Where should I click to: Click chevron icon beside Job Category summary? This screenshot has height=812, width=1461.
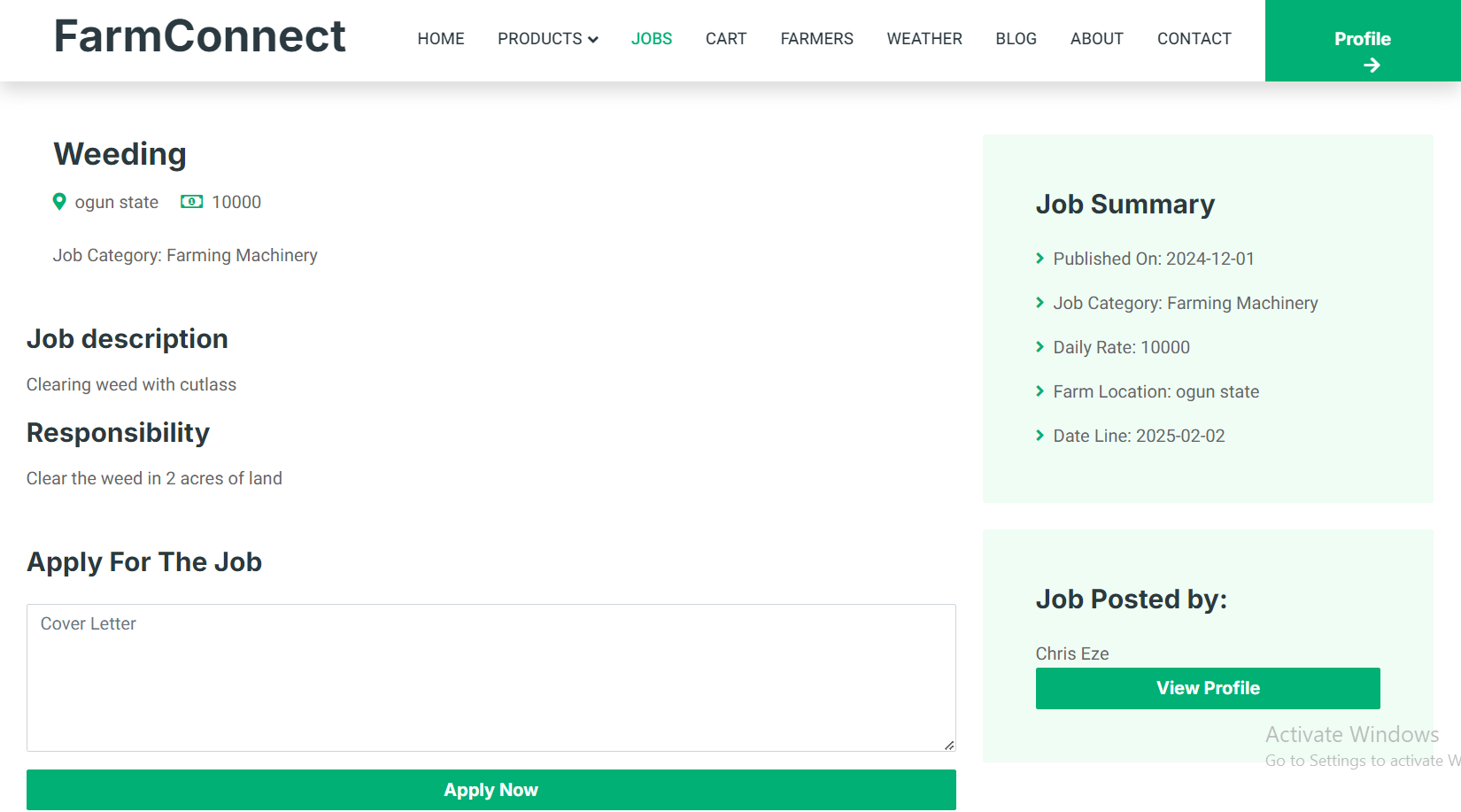pyautogui.click(x=1040, y=303)
